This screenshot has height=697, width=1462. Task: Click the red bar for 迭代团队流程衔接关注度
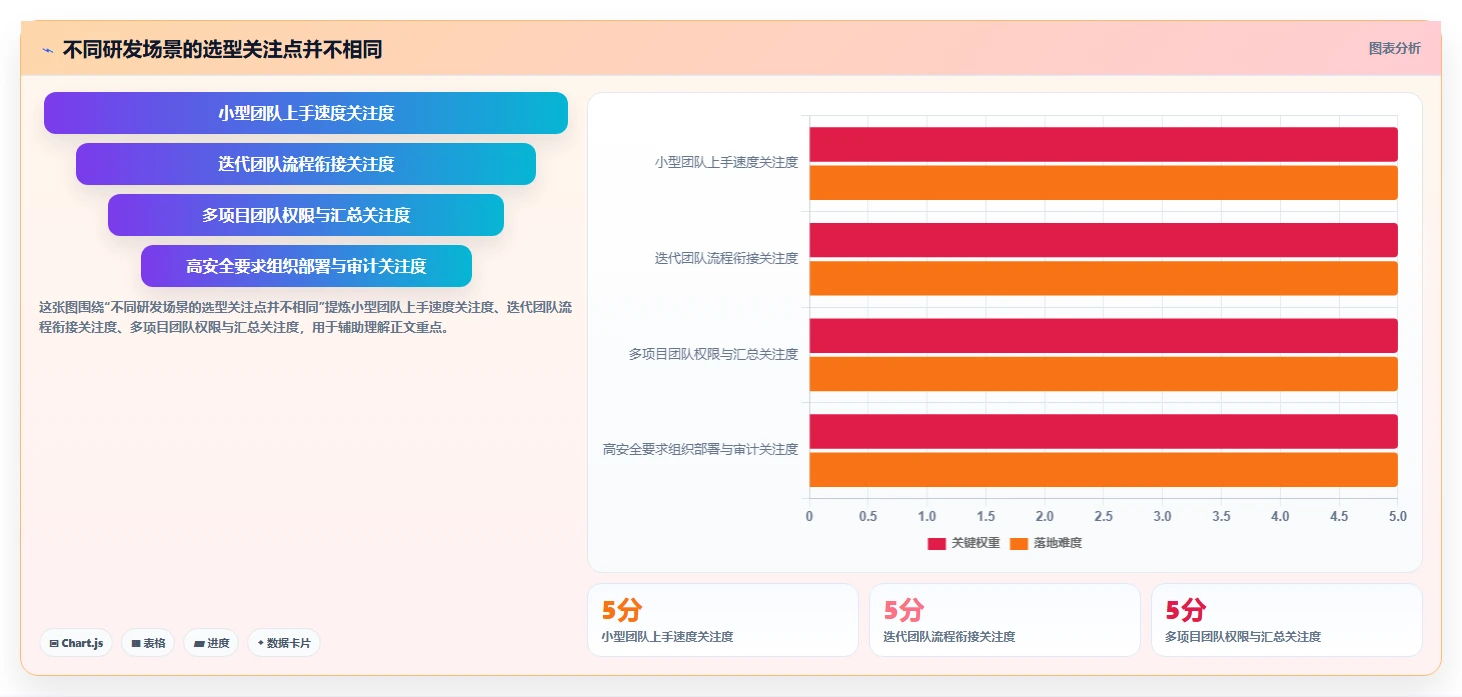(1103, 240)
